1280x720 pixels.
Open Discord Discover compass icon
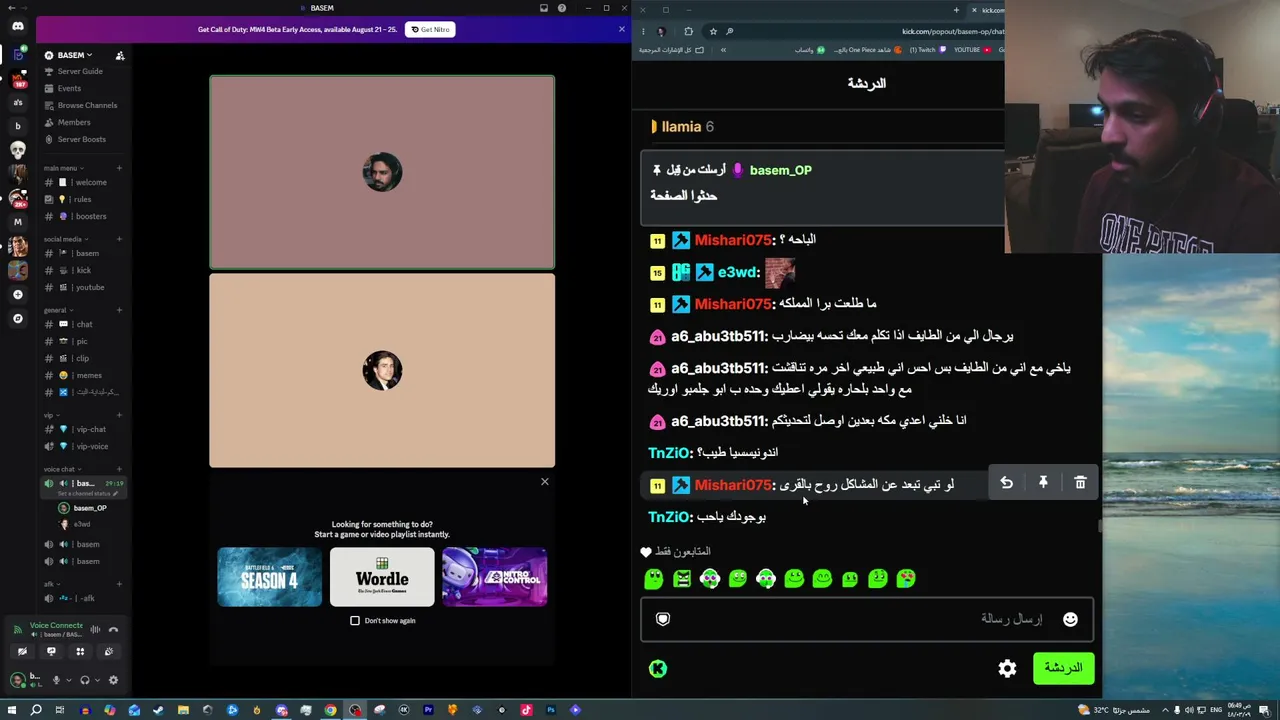(x=17, y=318)
